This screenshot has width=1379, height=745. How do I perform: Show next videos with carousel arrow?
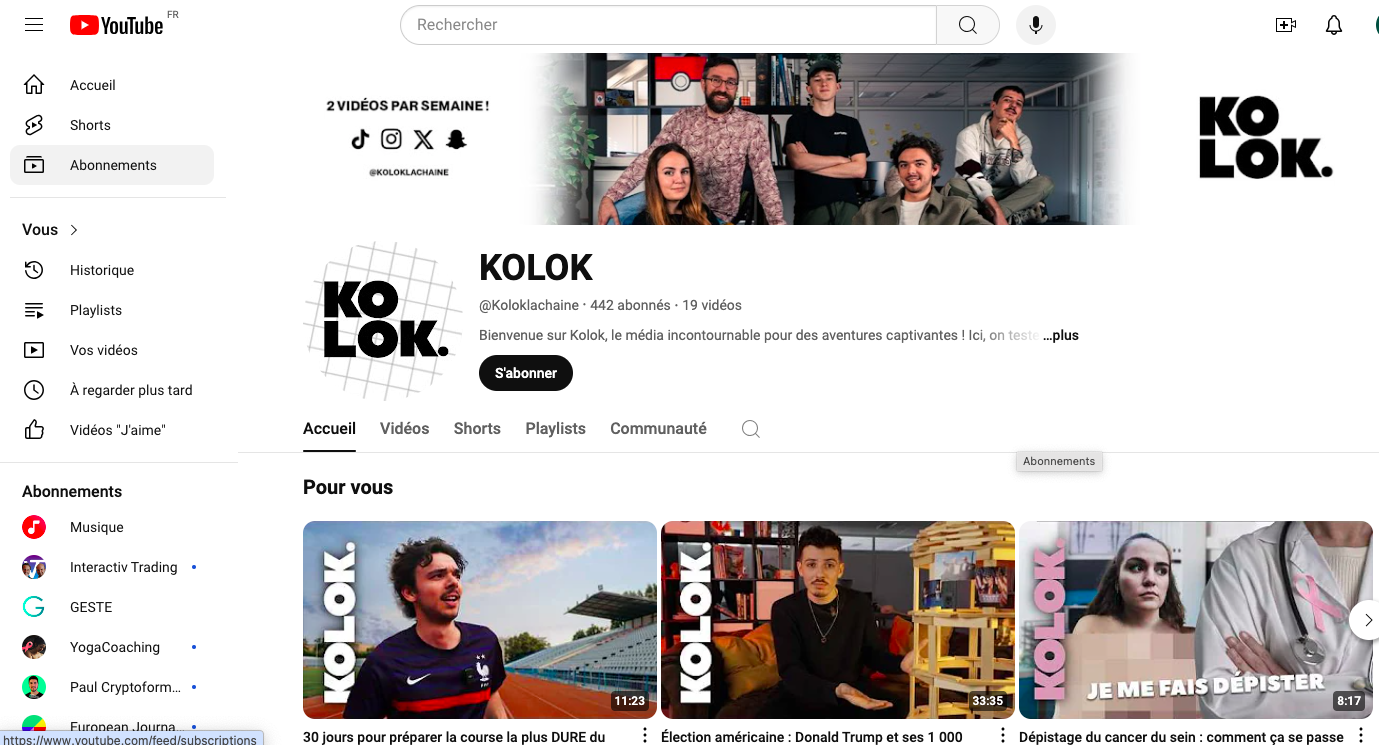[x=1364, y=620]
